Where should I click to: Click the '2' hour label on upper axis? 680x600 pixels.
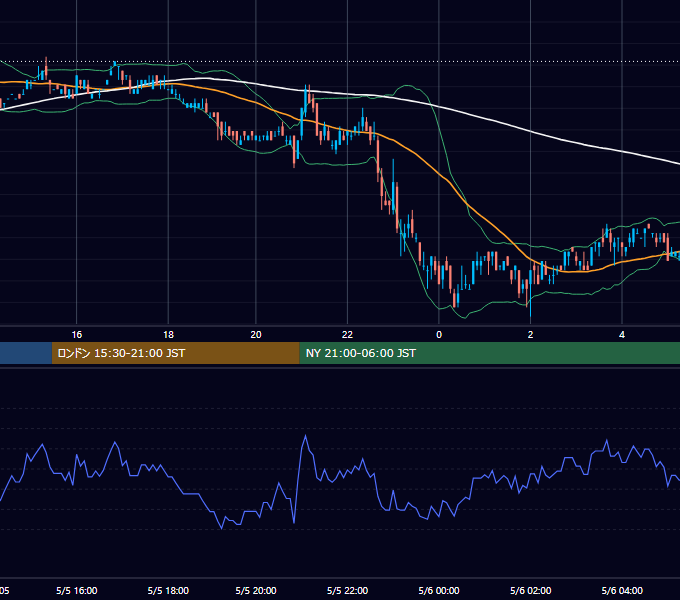click(530, 335)
